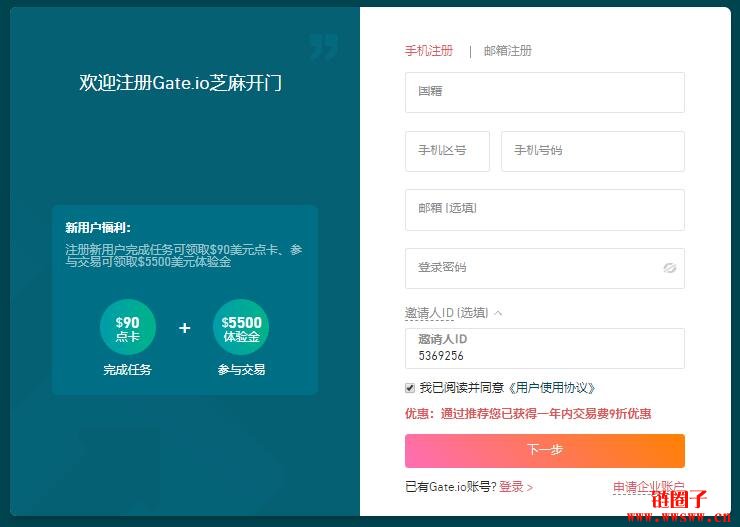Image resolution: width=740 pixels, height=527 pixels.
Task: Collapse the 邀请人ID (选填) section
Action: pyautogui.click(x=453, y=313)
